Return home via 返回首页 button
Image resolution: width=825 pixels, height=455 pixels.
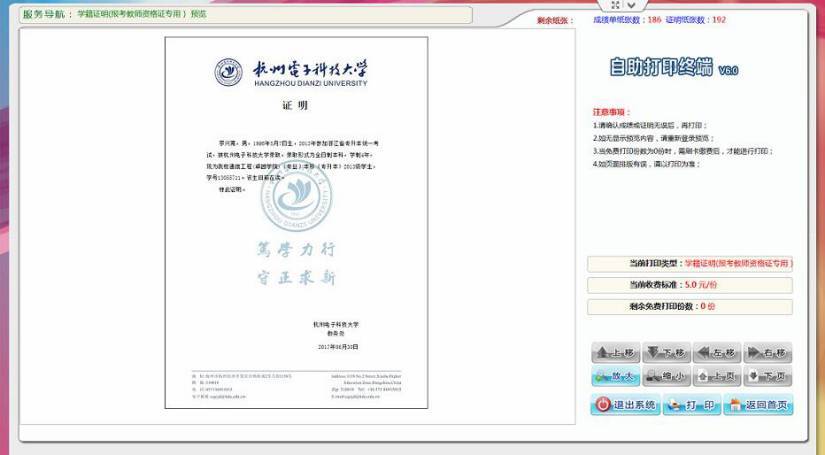pos(758,405)
